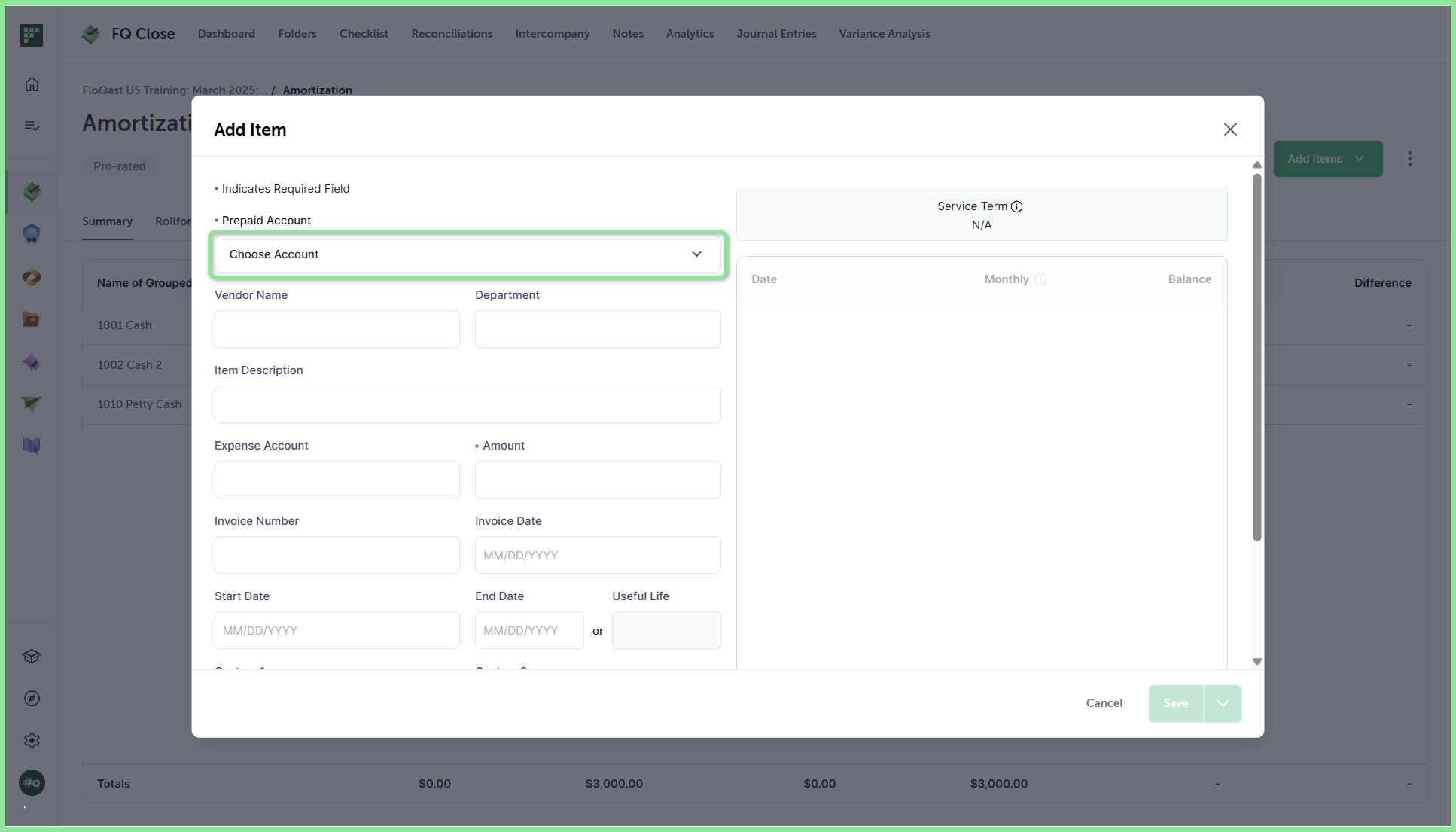Viewport: 1456px width, 832px height.
Task: Switch to the Summary tab
Action: click(107, 221)
